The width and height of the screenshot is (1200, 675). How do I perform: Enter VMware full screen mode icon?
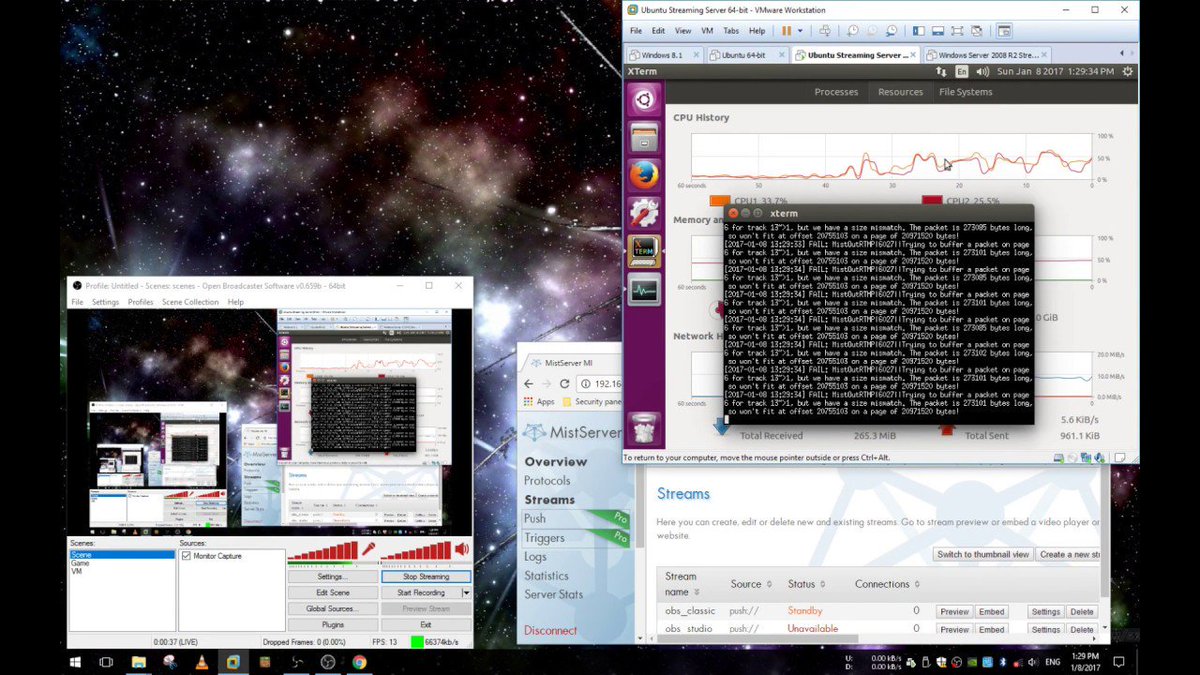coord(957,31)
